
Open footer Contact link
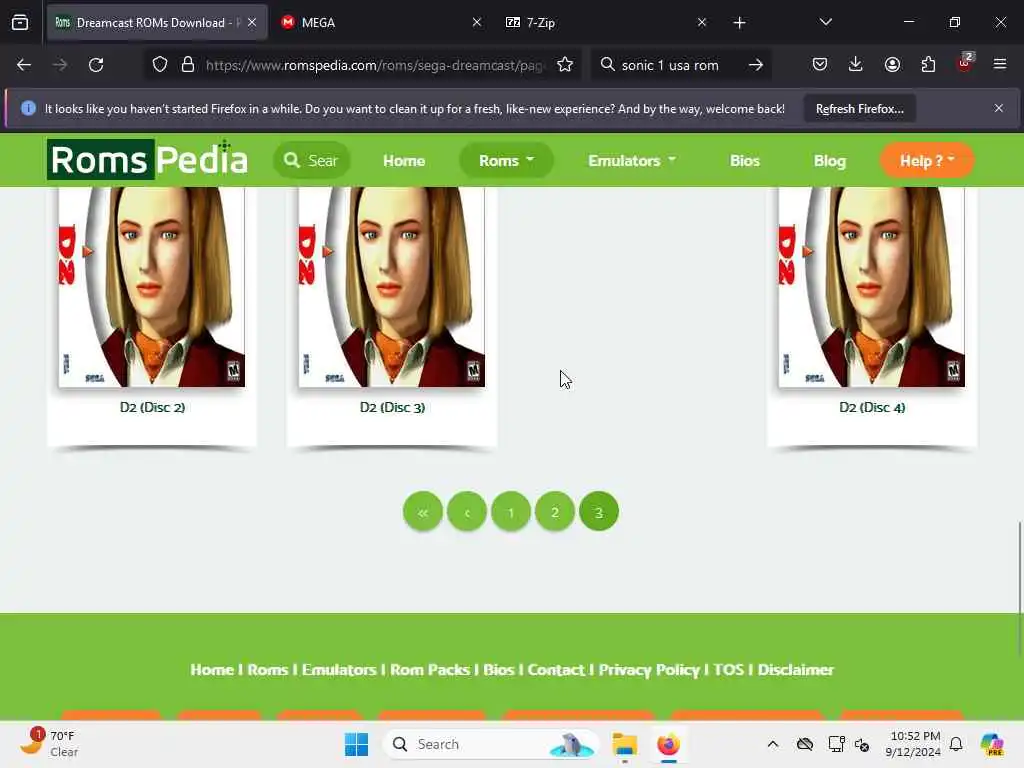(556, 670)
